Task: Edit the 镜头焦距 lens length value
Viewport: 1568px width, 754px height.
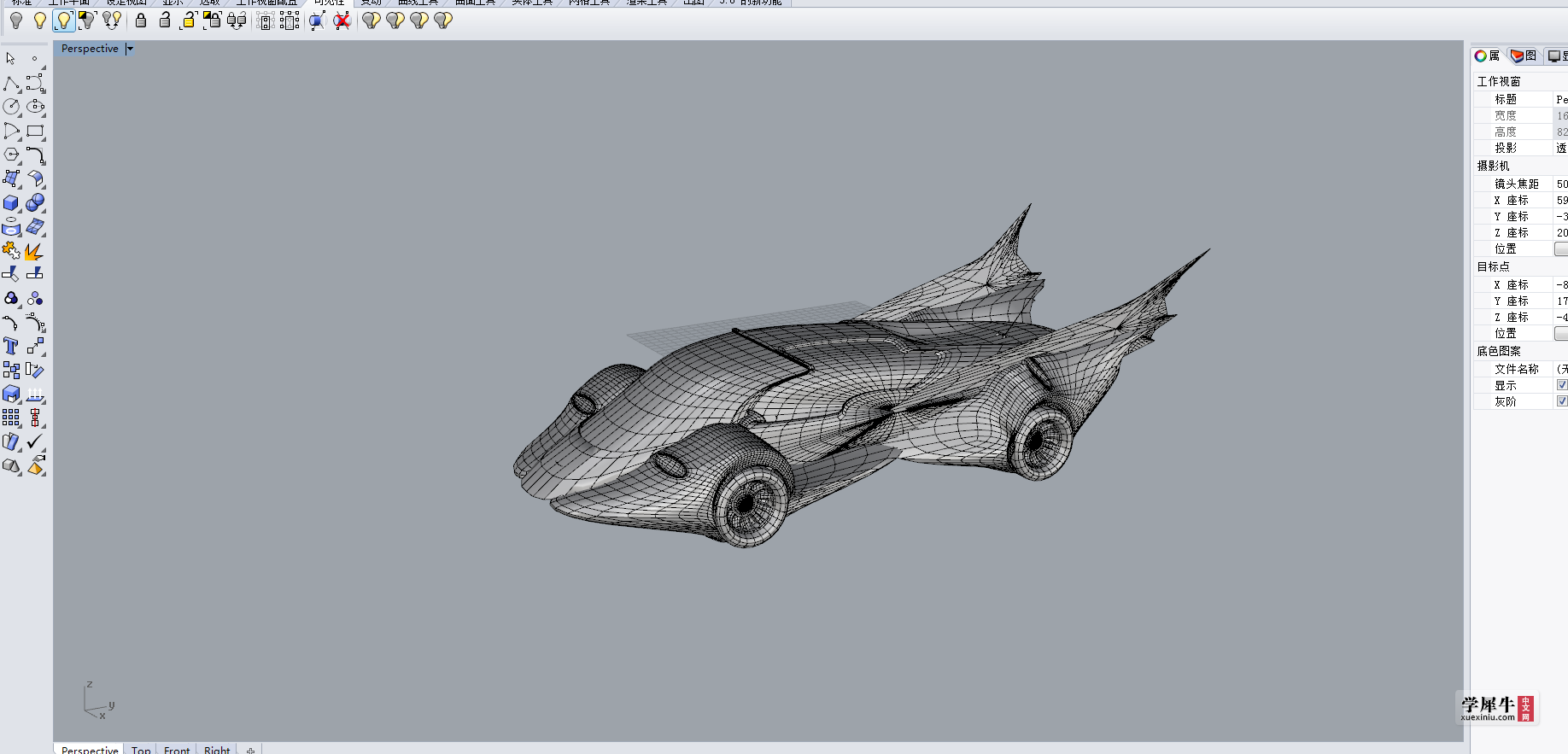Action: (x=1560, y=184)
